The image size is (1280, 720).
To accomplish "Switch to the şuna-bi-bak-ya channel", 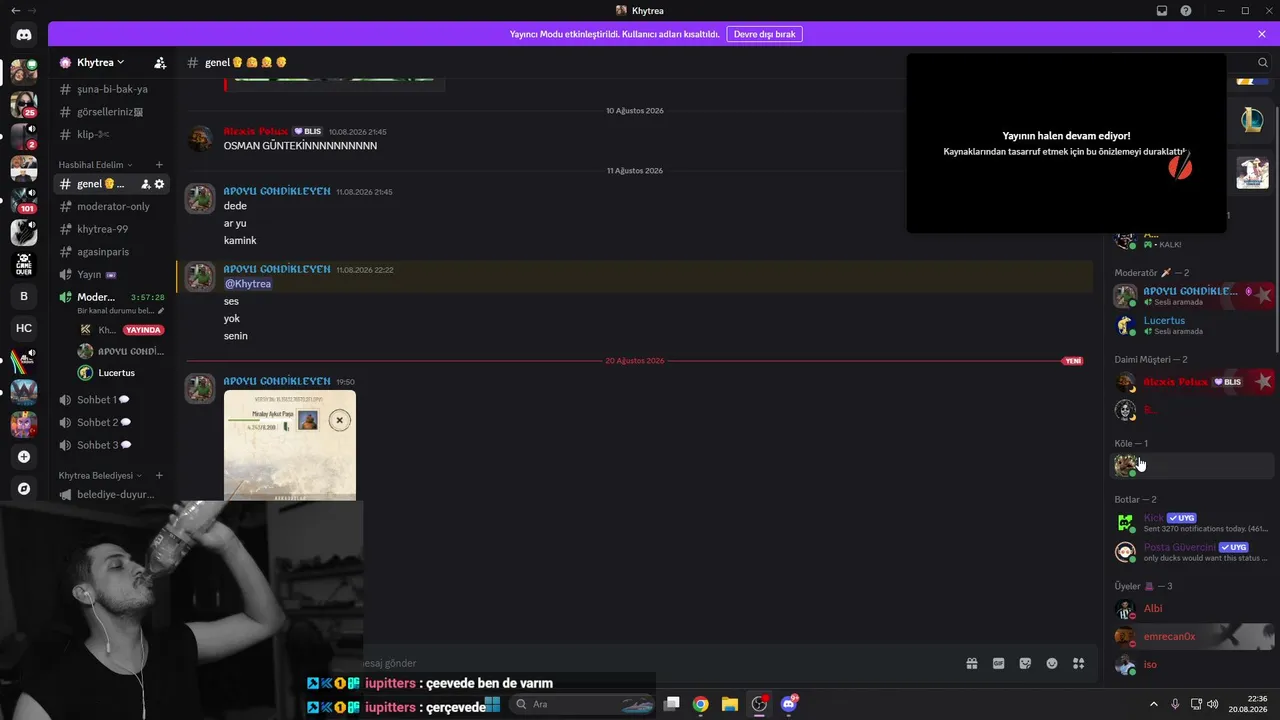I will click(112, 89).
